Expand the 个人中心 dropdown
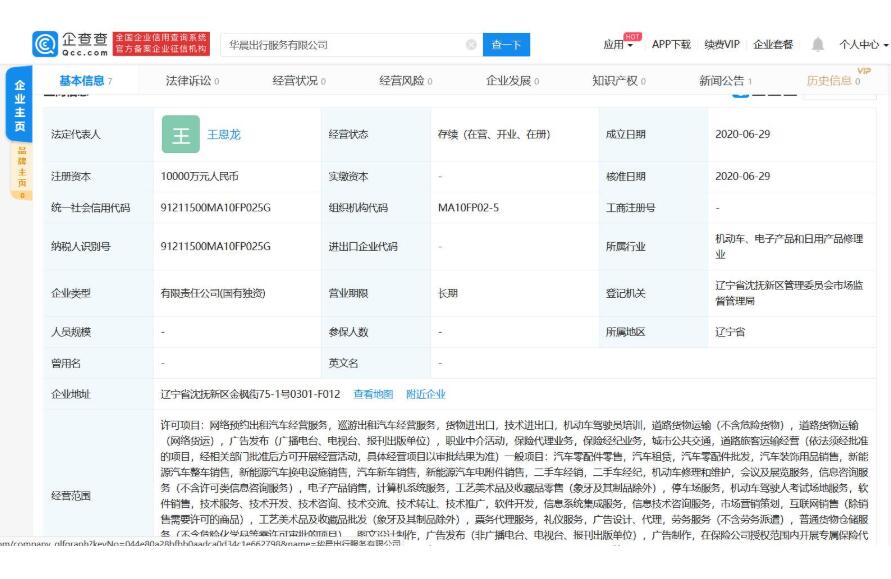891x579 pixels. click(864, 44)
